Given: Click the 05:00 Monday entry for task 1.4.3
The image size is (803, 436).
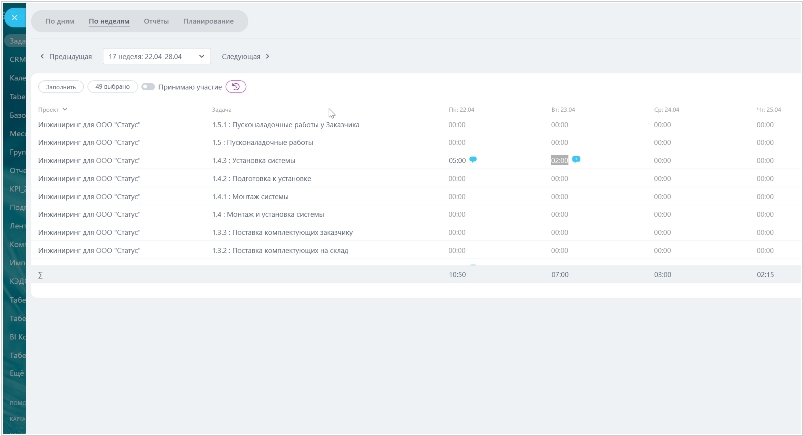Looking at the screenshot, I should coord(457,160).
